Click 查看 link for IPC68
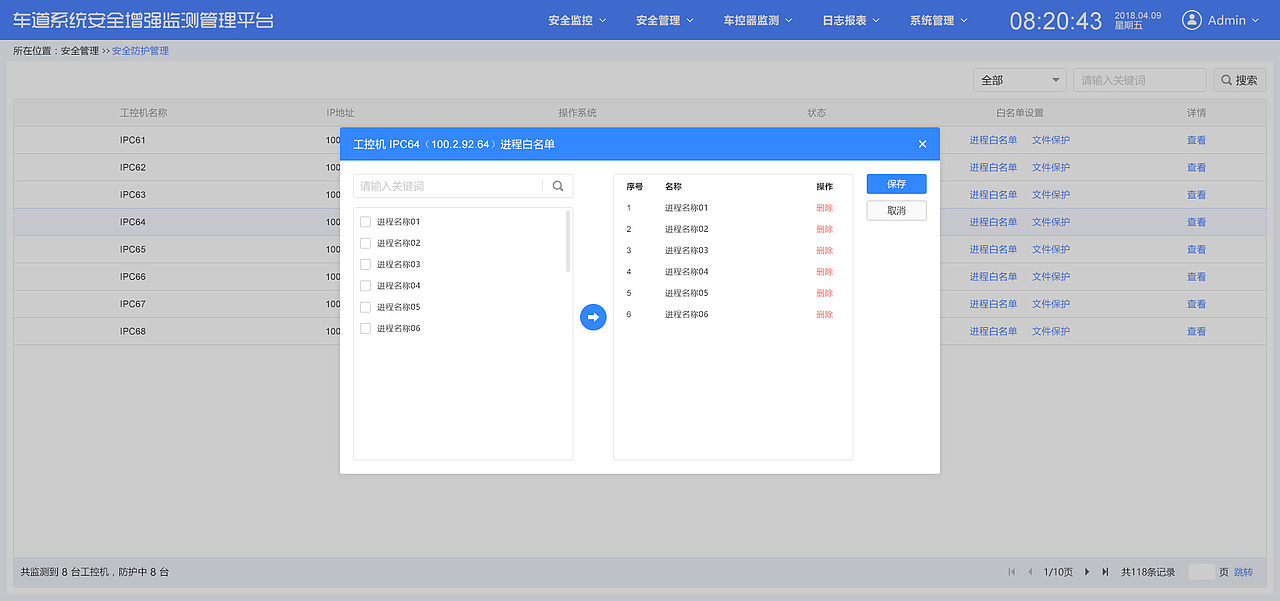This screenshot has width=1280, height=601. [x=1196, y=331]
